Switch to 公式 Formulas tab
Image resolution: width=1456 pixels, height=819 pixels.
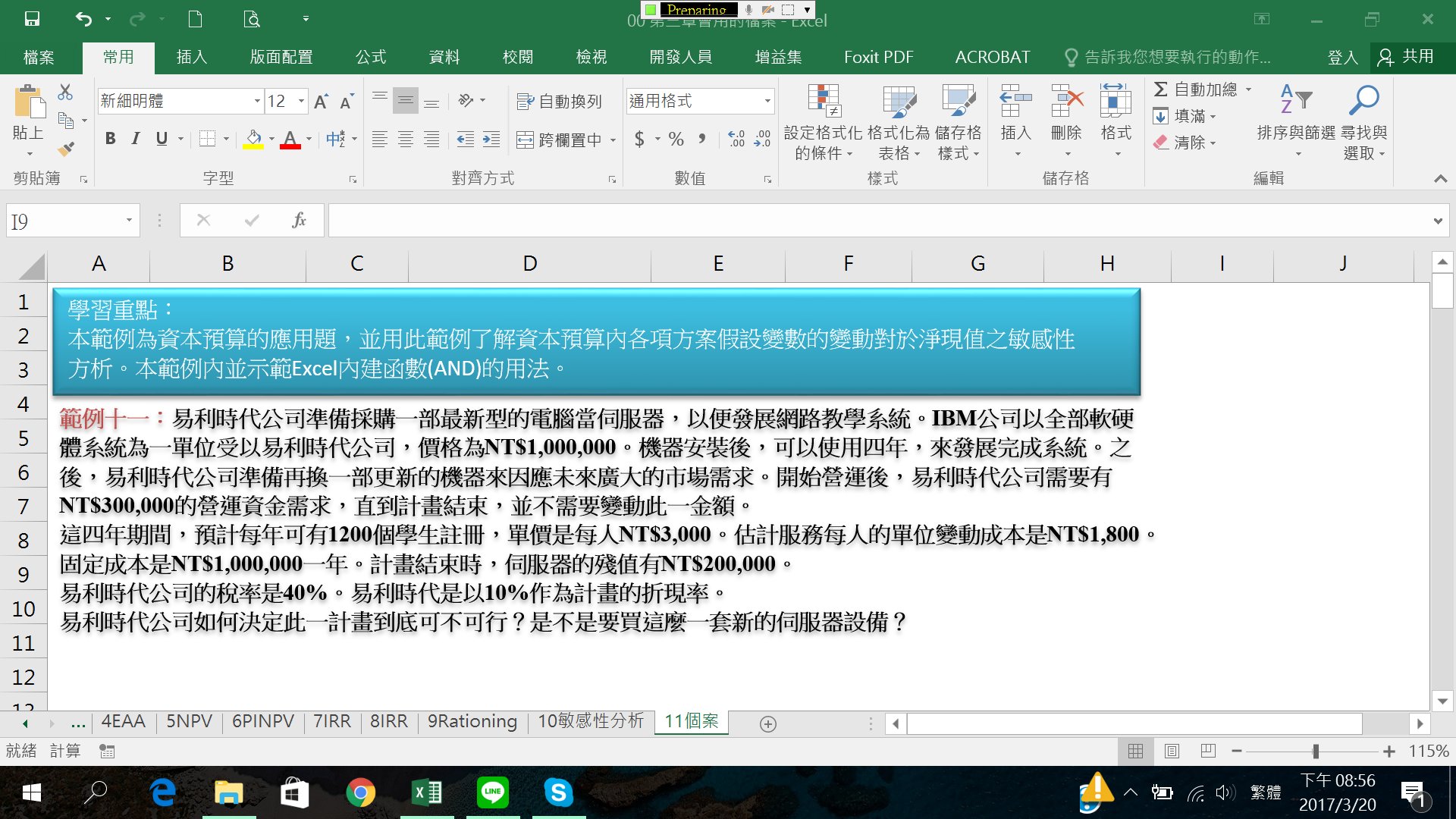(x=371, y=57)
